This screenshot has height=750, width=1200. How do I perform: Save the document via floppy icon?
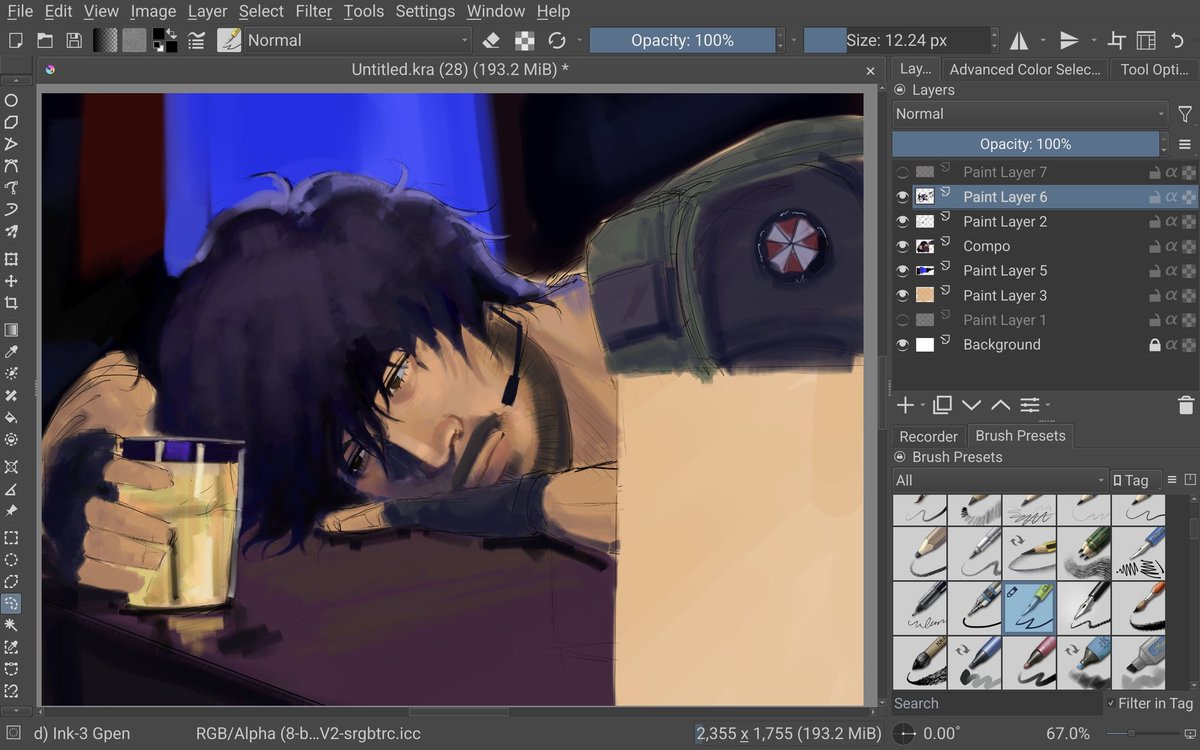point(74,40)
